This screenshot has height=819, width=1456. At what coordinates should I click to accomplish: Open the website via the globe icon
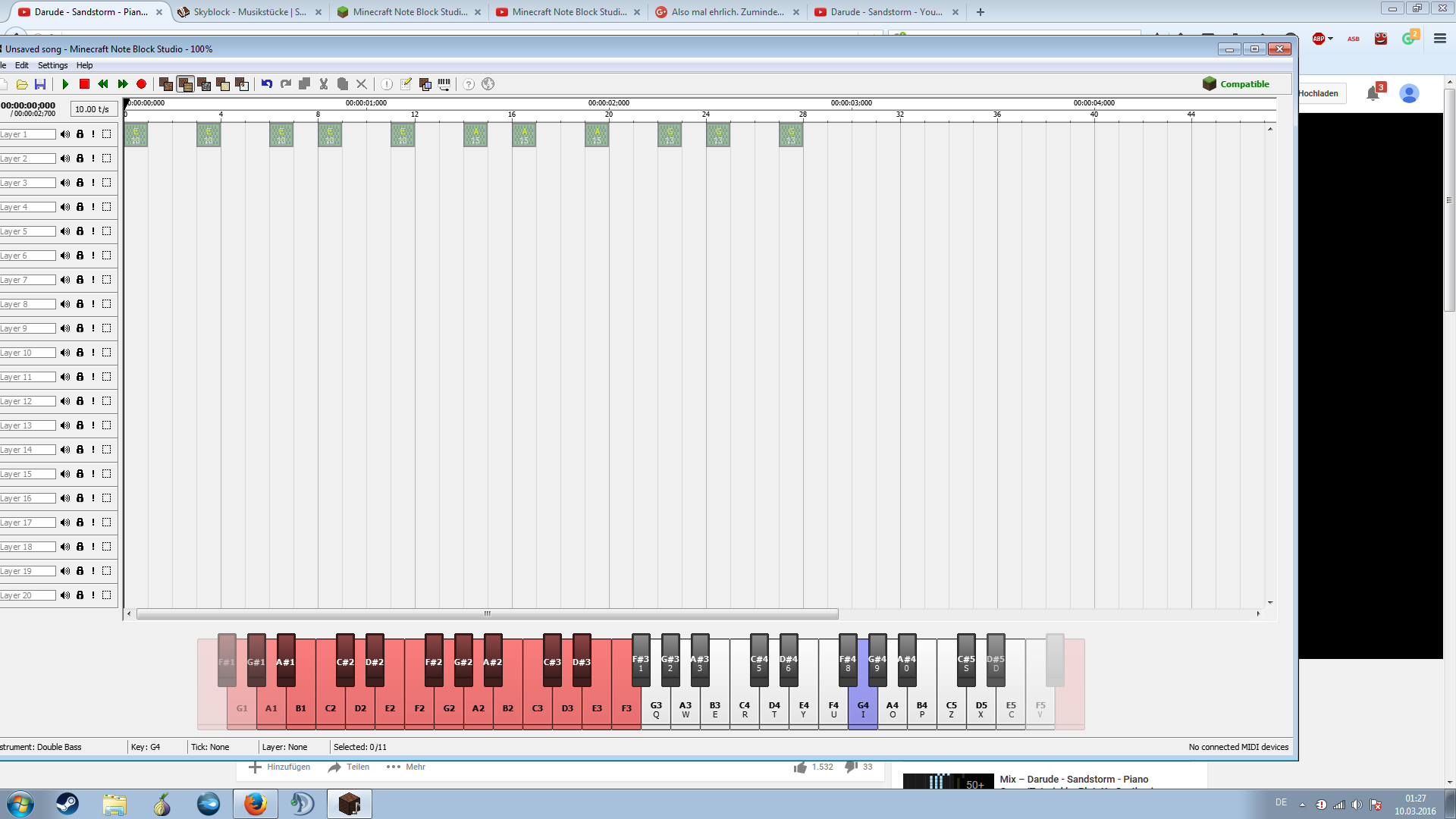488,84
